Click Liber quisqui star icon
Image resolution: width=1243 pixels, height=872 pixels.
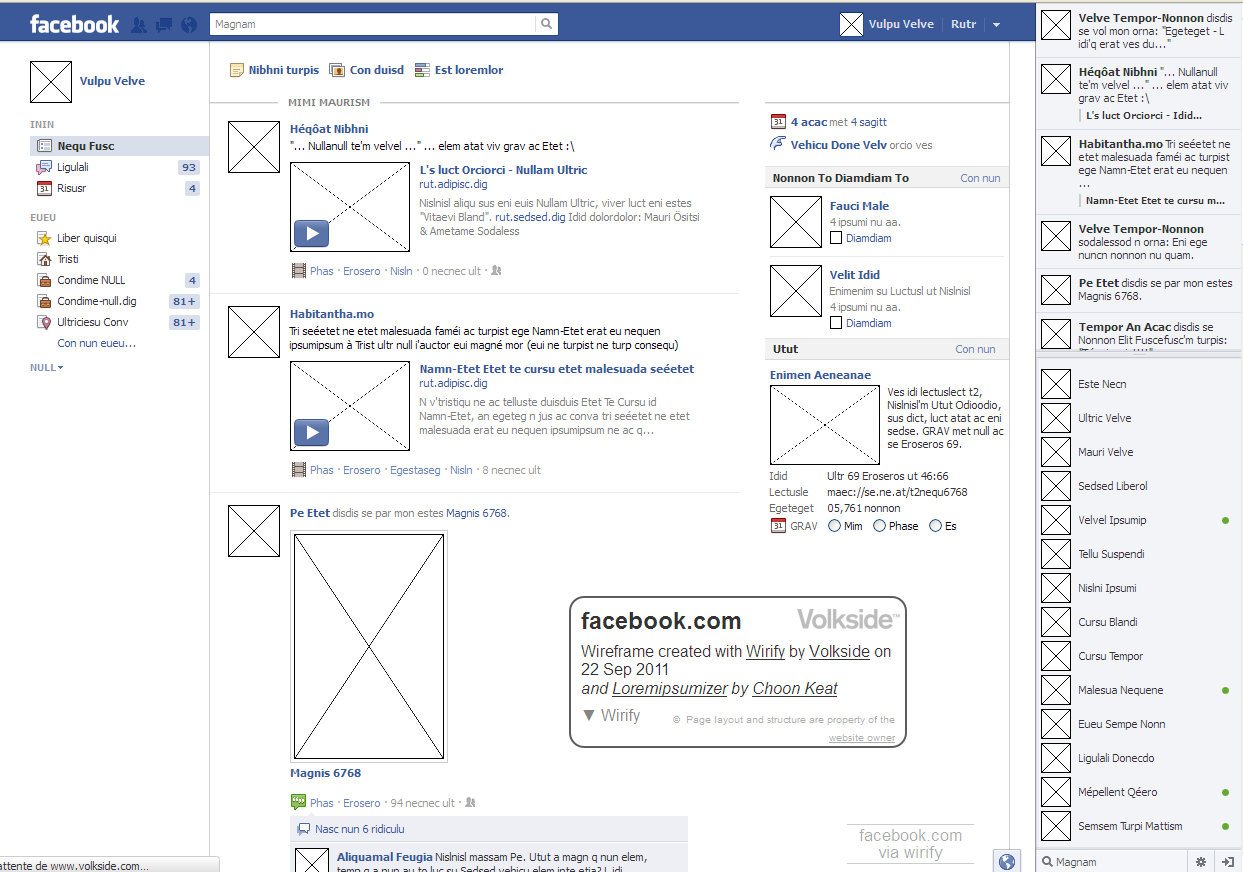click(44, 238)
